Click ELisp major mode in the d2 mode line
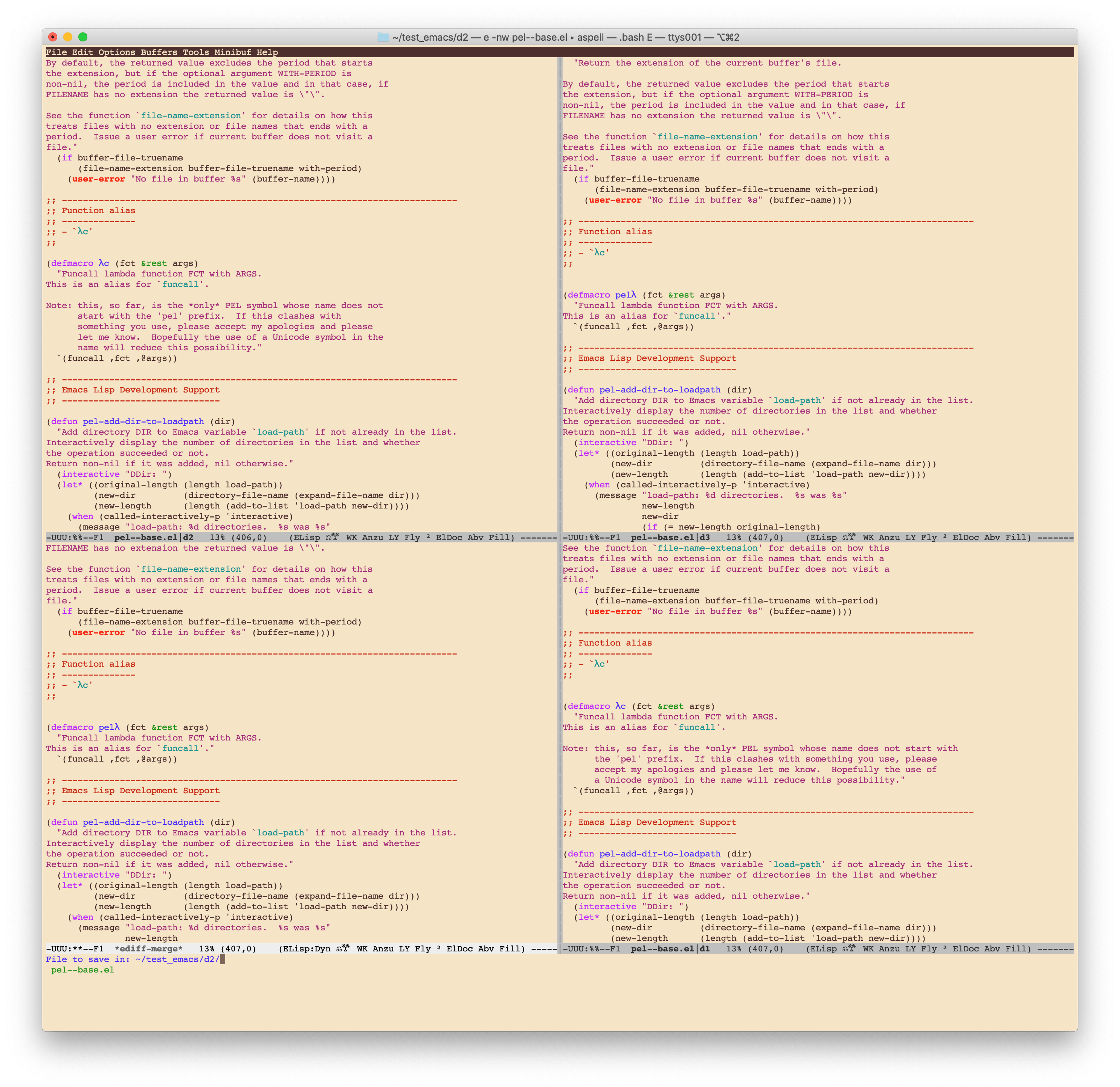The image size is (1120, 1087). (x=307, y=537)
